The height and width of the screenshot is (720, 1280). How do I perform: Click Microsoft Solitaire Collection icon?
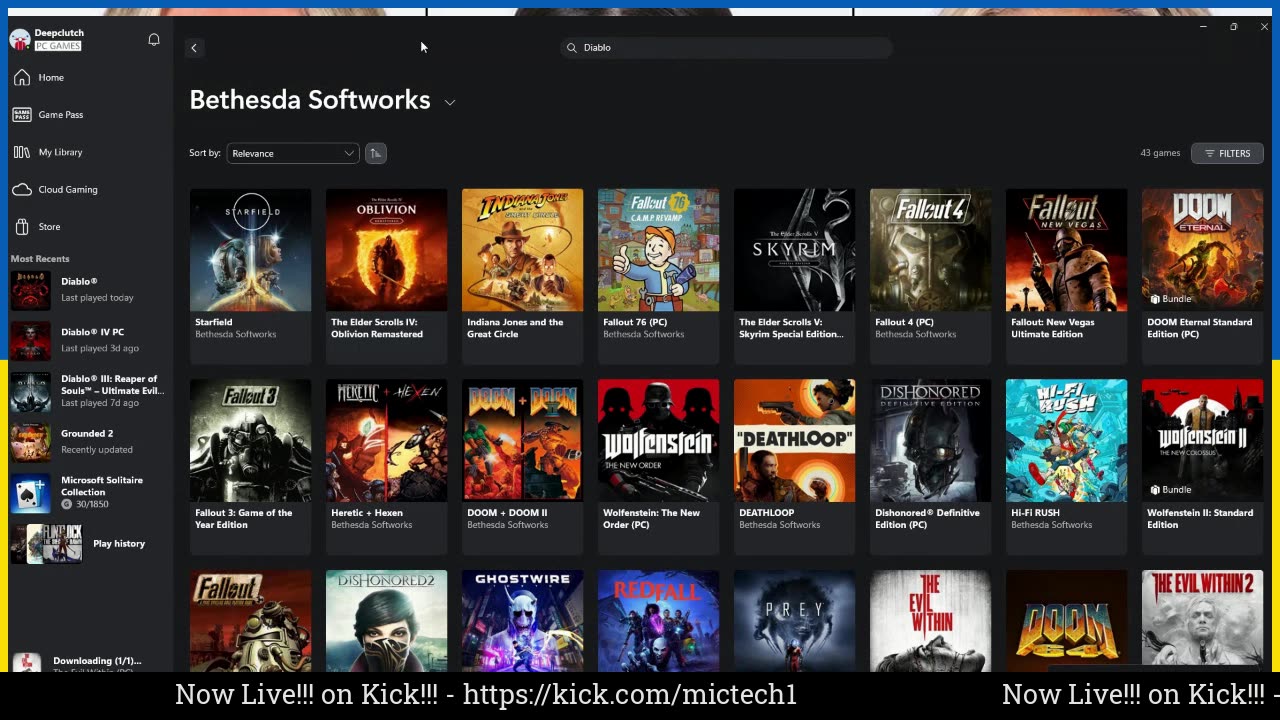pos(30,492)
